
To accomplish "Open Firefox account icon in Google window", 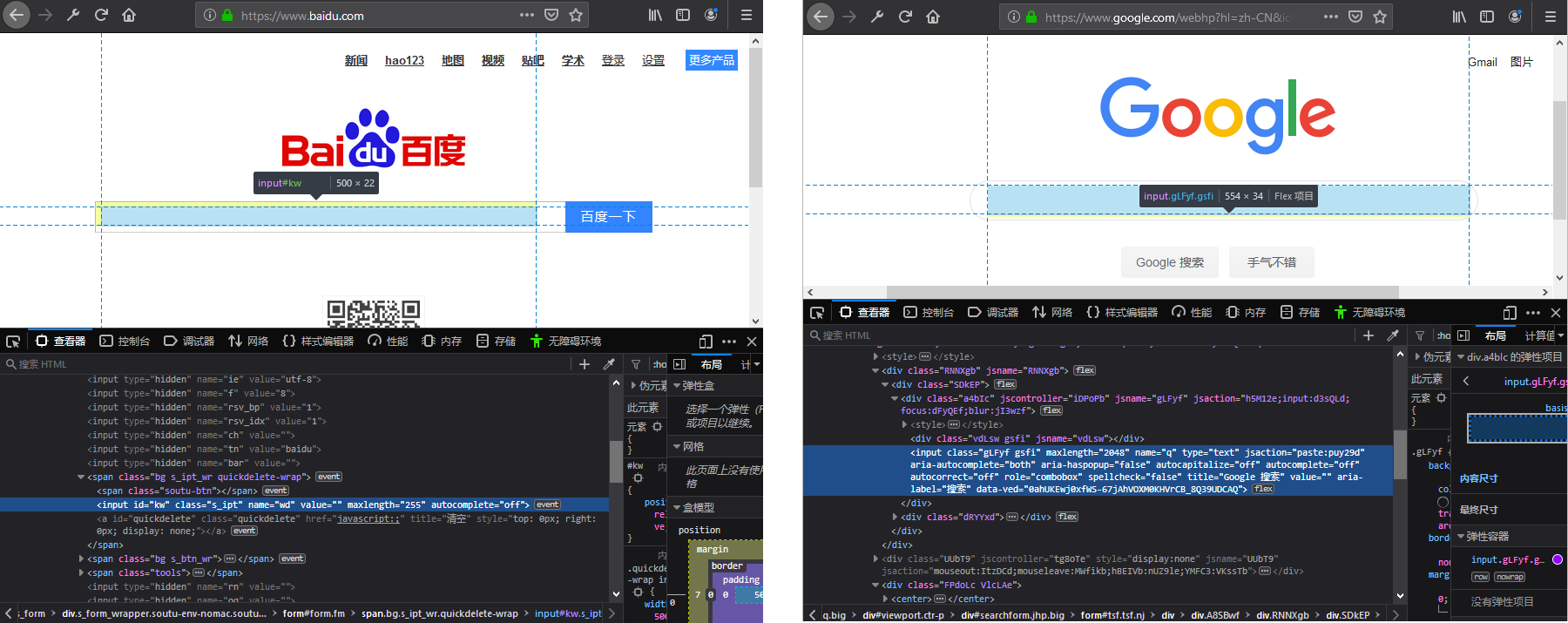I will click(x=1516, y=17).
